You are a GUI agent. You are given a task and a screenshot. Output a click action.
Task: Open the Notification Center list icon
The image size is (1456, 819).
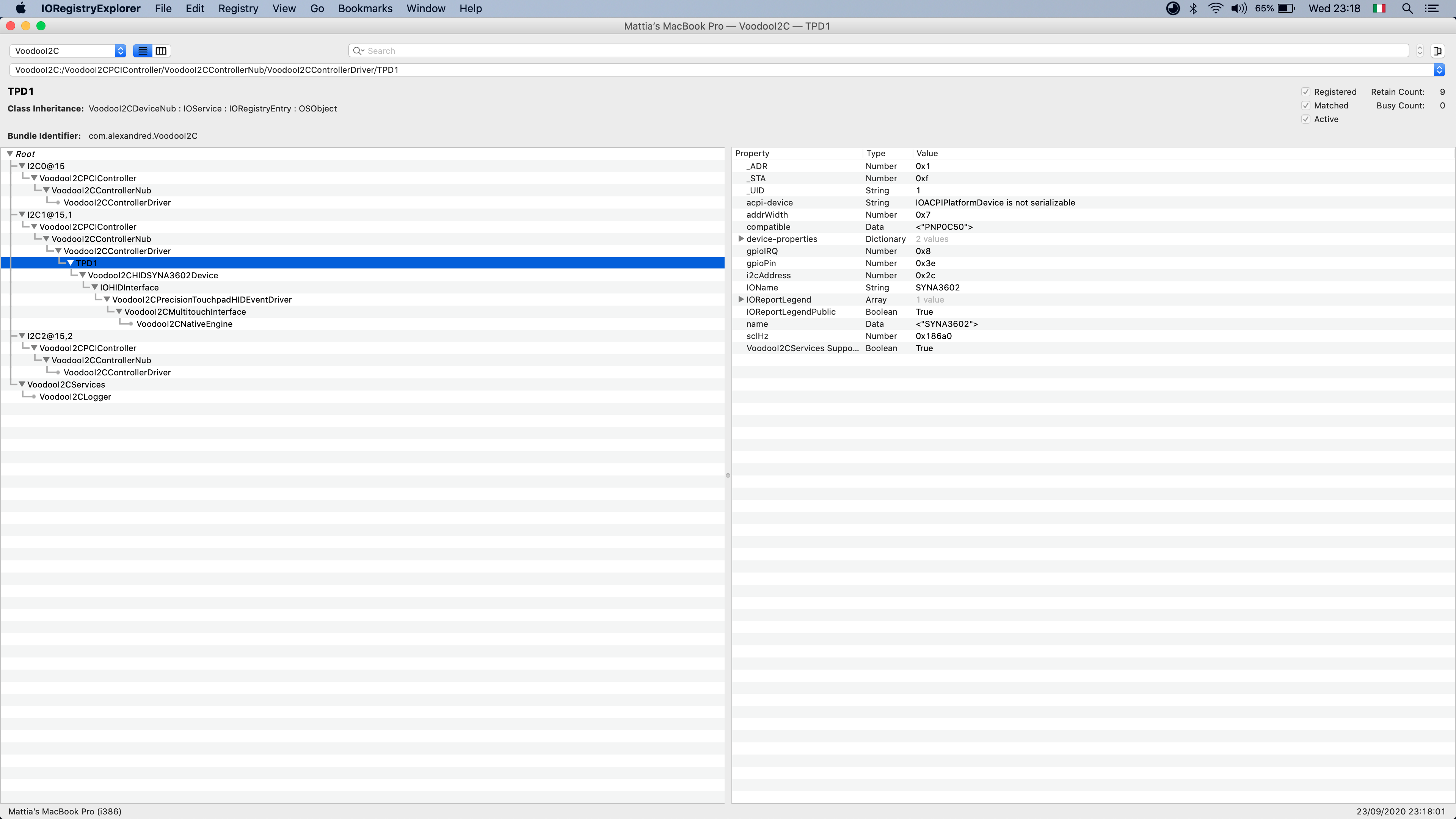tap(1431, 8)
